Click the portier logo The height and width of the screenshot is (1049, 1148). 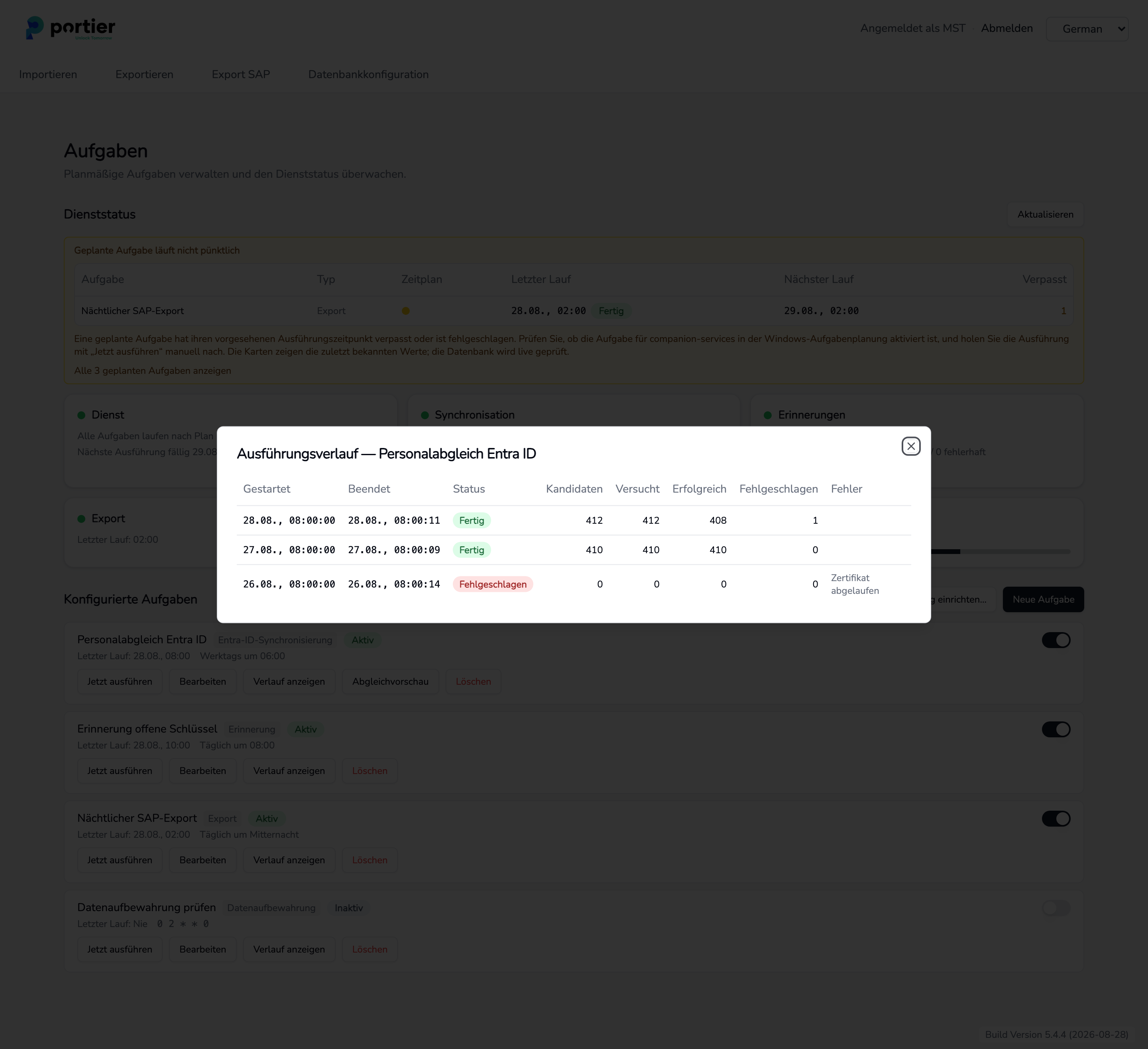(71, 28)
